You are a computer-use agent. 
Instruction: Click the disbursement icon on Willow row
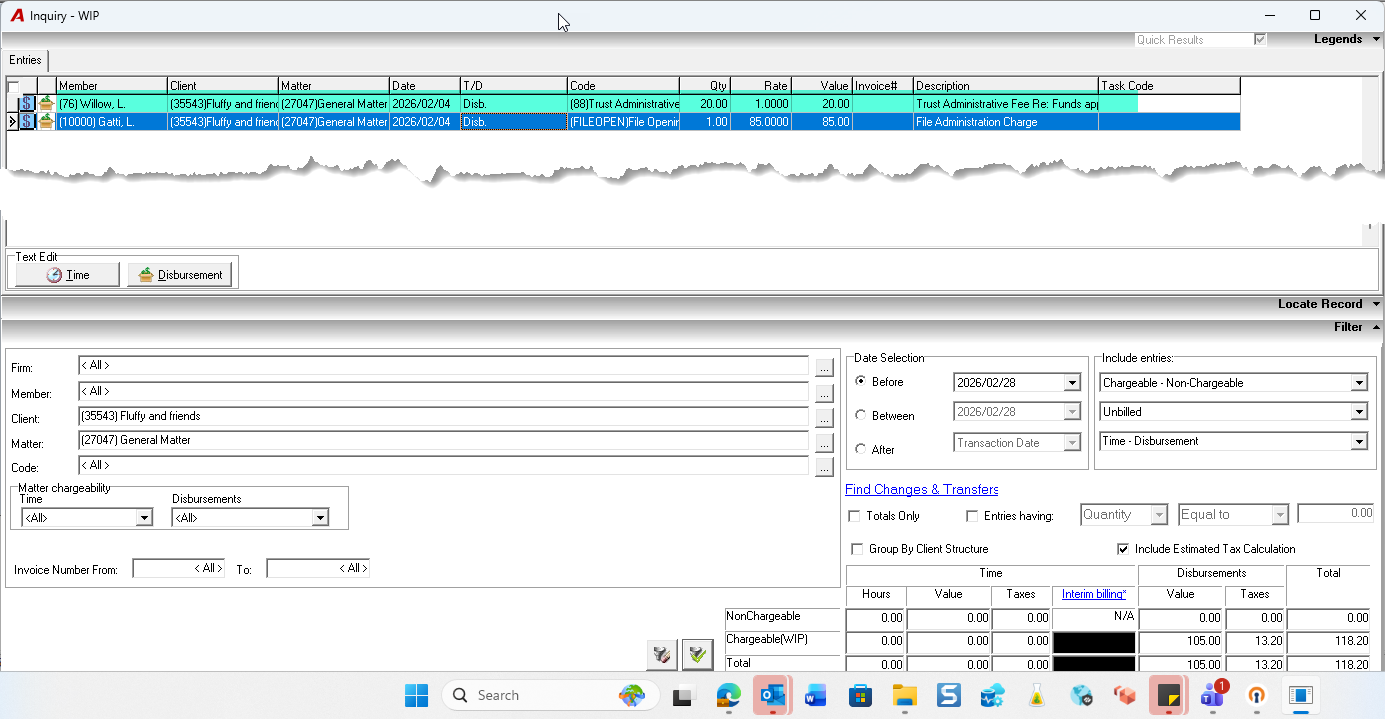[x=46, y=103]
